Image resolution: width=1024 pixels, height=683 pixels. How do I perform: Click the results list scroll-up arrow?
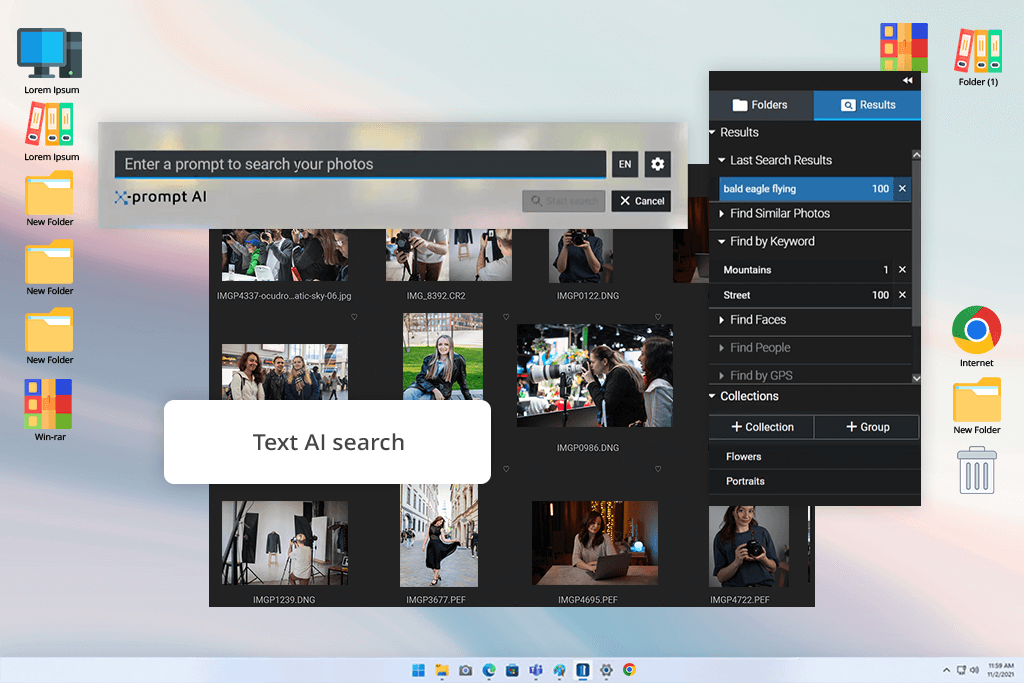(916, 155)
